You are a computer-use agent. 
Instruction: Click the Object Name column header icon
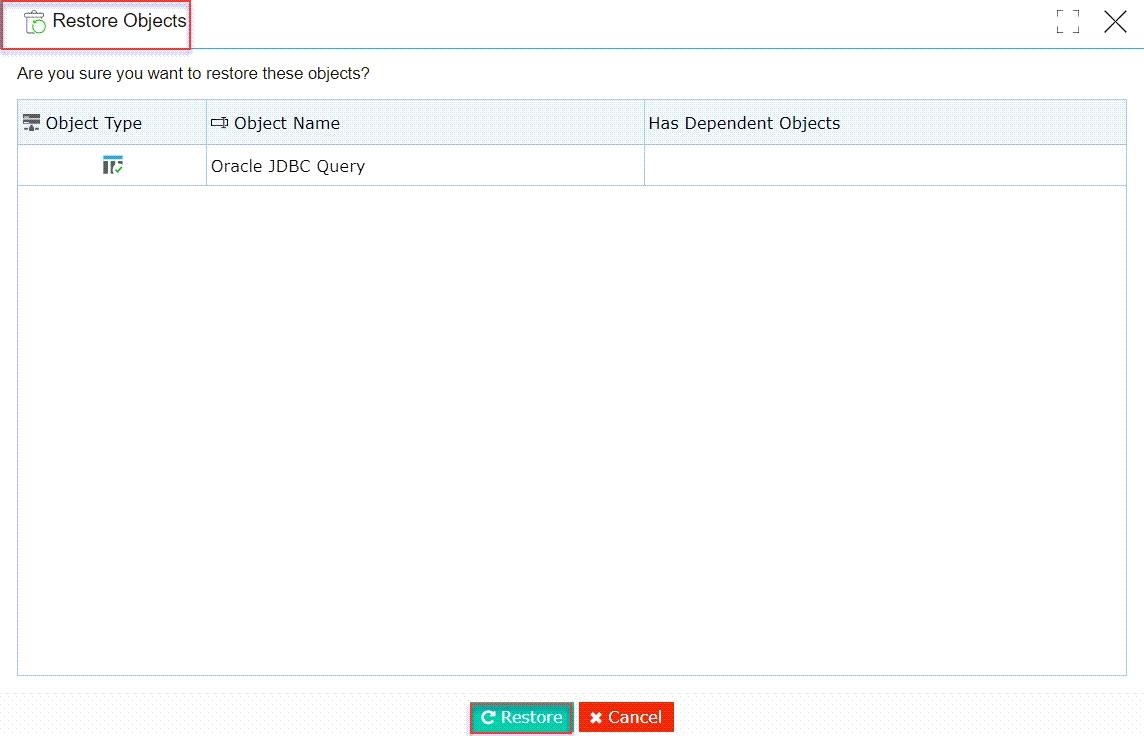click(x=219, y=123)
